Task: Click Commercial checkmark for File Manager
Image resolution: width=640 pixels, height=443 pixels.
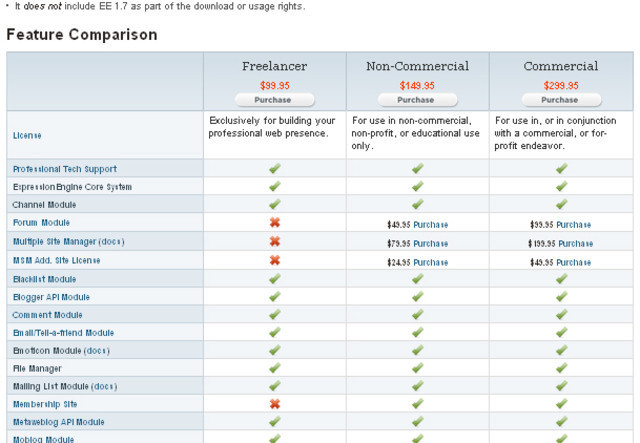Action: tap(561, 368)
